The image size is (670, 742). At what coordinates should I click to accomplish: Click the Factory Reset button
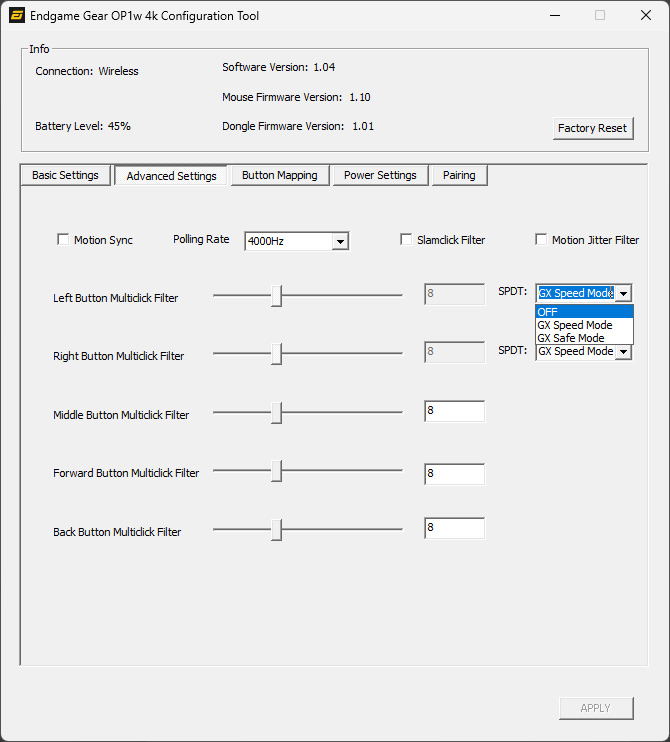tap(593, 128)
